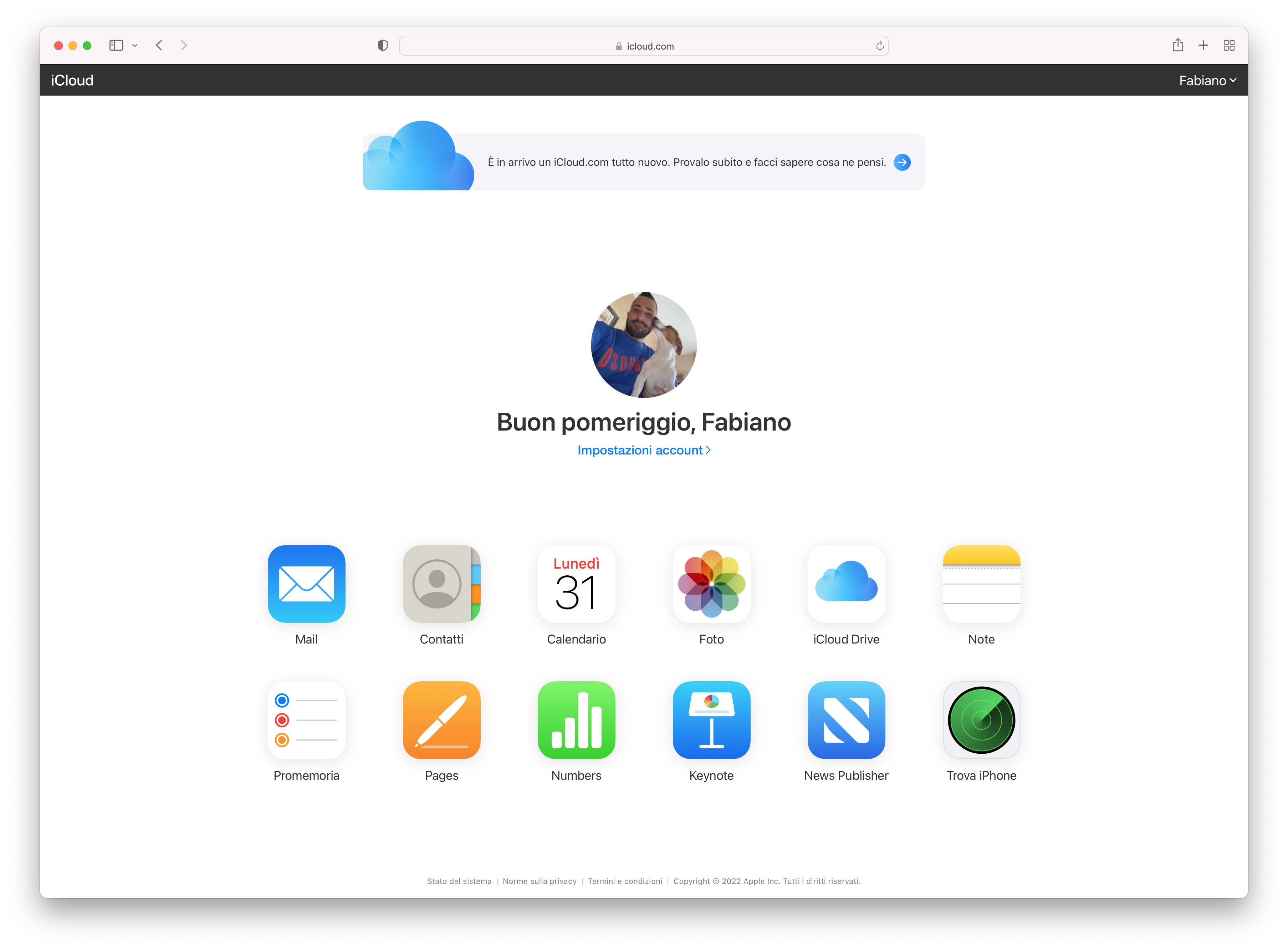
Task: Launch the Promemoria app
Action: pyautogui.click(x=306, y=719)
